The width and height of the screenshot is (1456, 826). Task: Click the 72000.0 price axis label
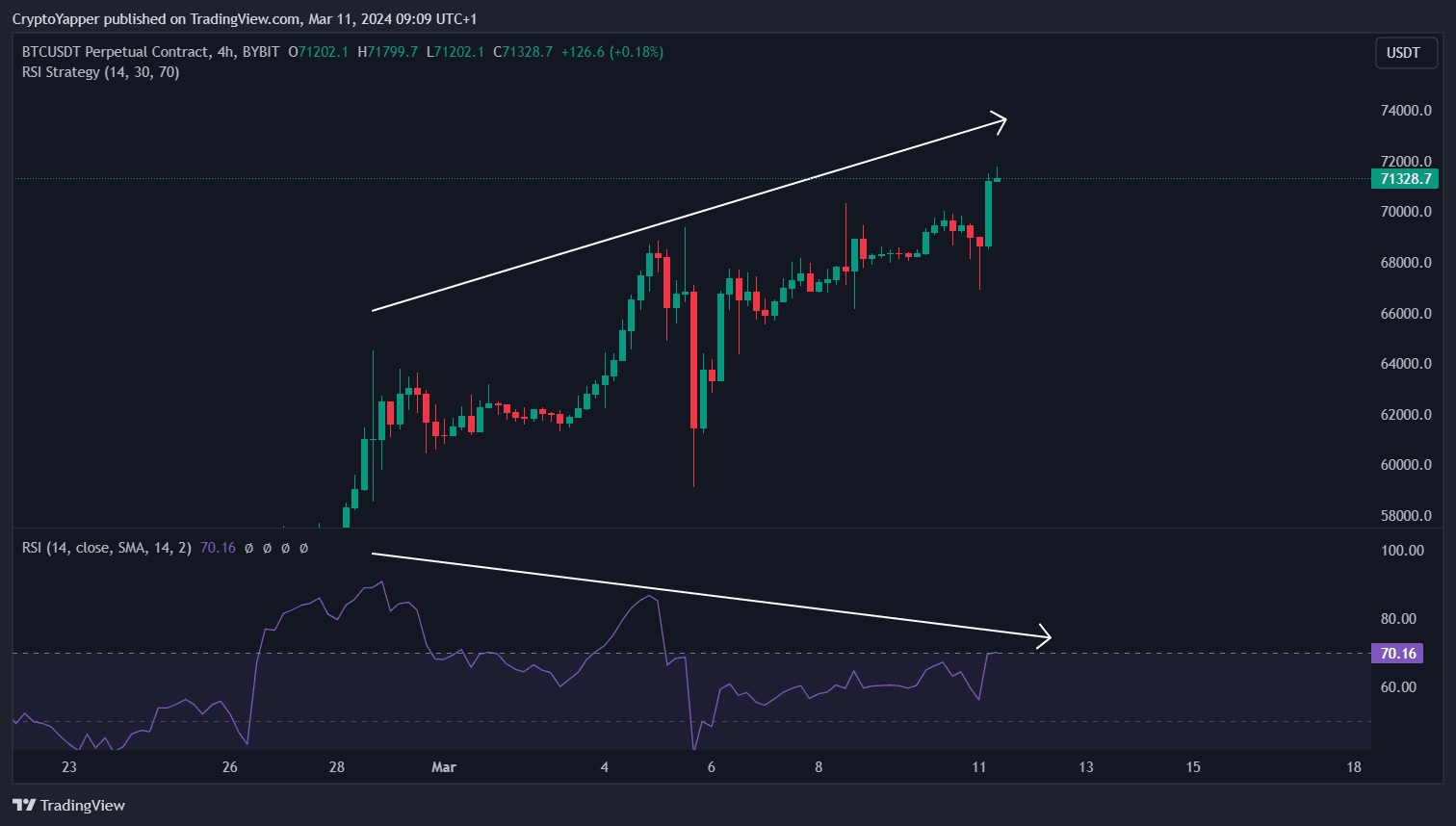pyautogui.click(x=1406, y=161)
